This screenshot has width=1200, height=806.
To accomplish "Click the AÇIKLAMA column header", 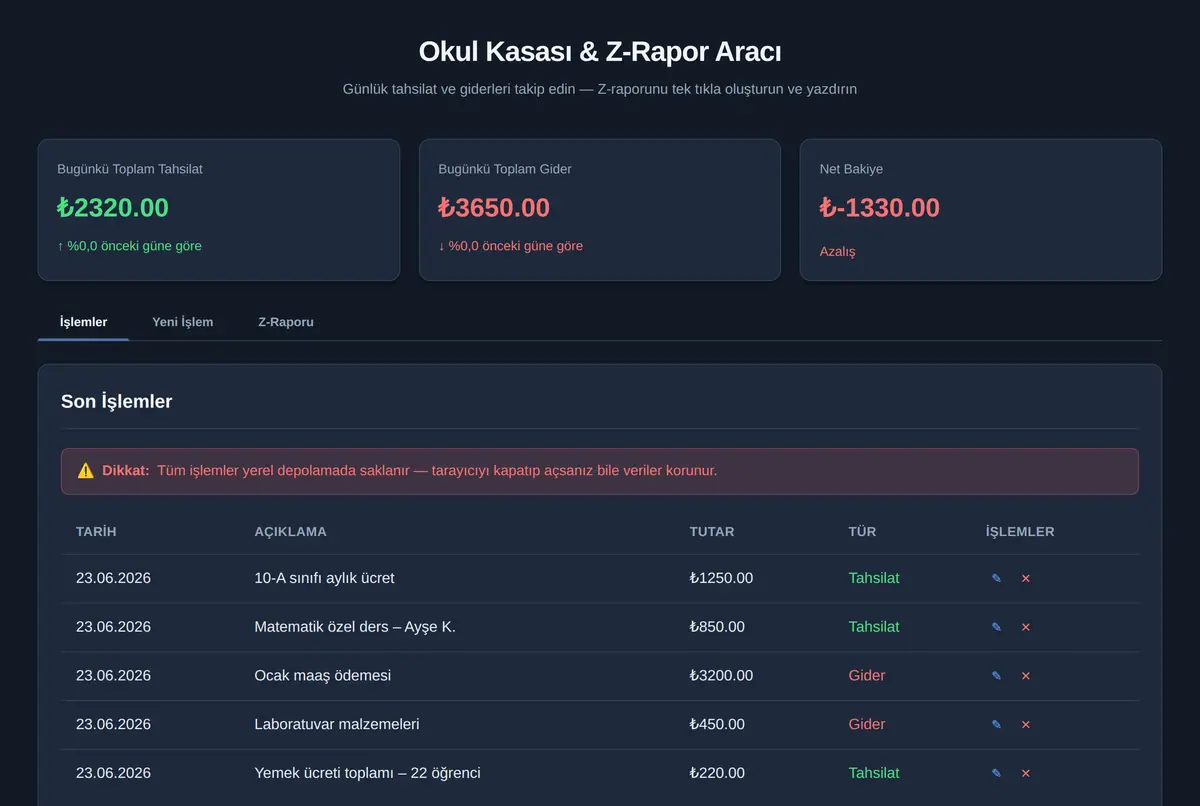I will point(291,532).
